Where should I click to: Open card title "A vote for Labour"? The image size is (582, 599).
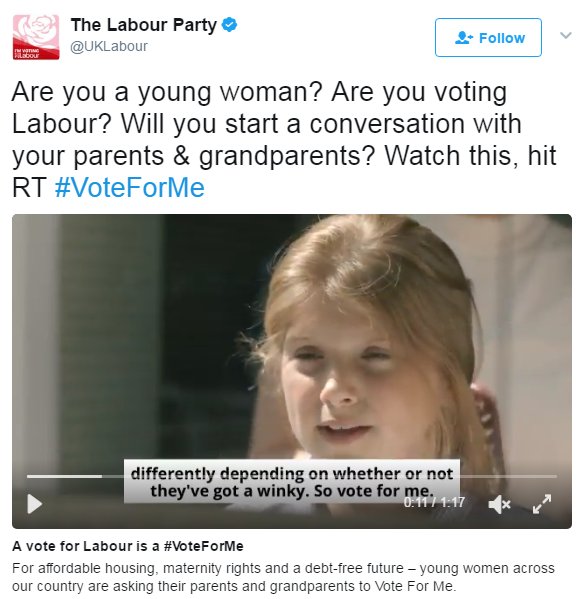(x=128, y=546)
